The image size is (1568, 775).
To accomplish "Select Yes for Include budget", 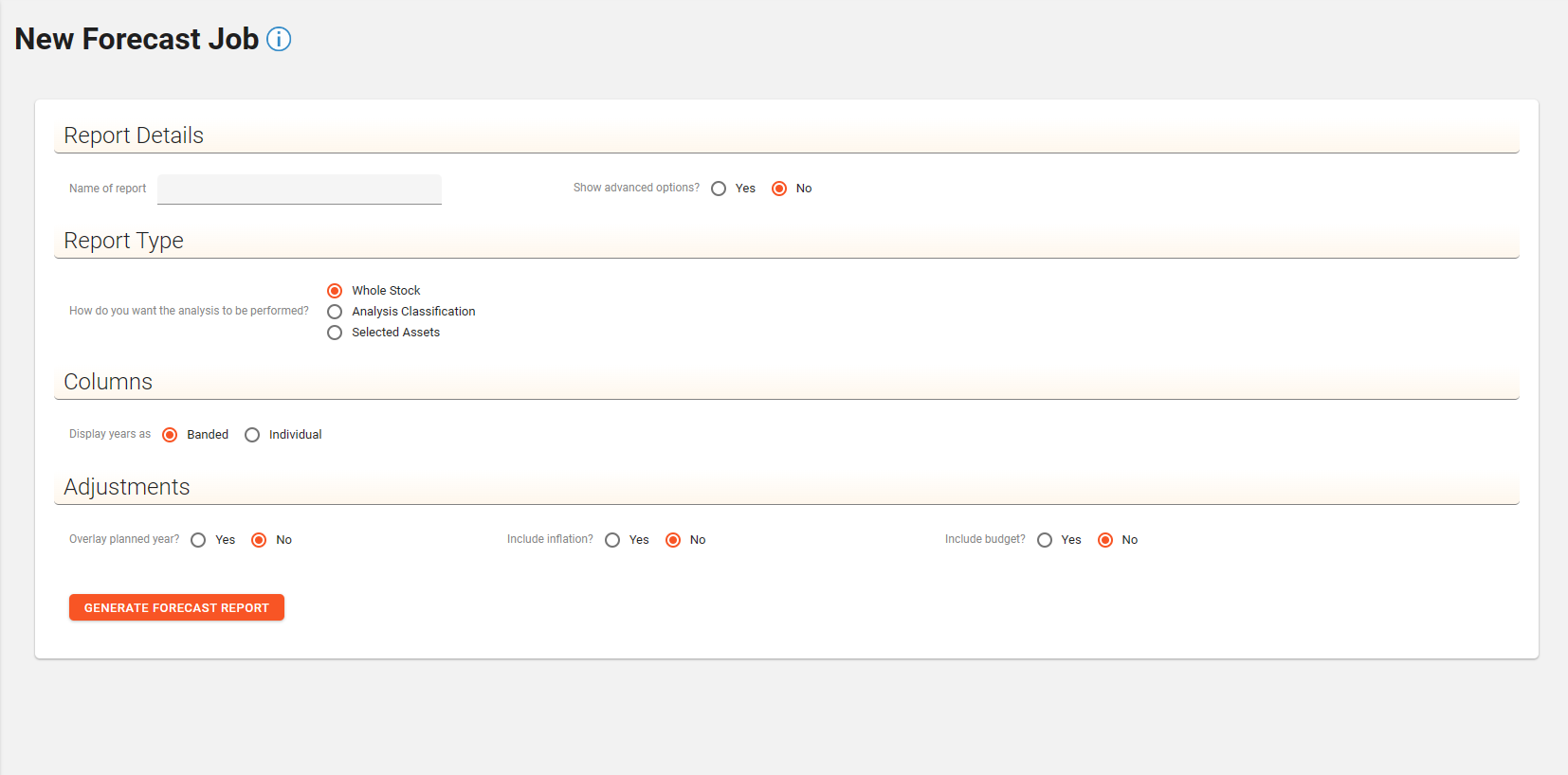I will tap(1045, 540).
